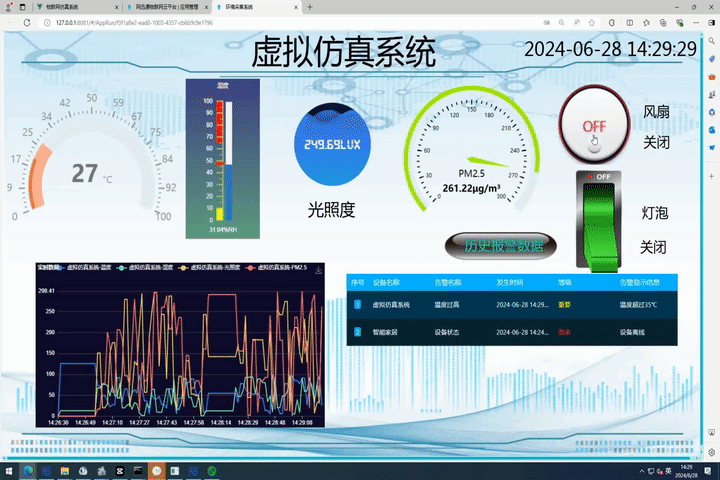Click the browser back arrow

[x=9, y=21]
